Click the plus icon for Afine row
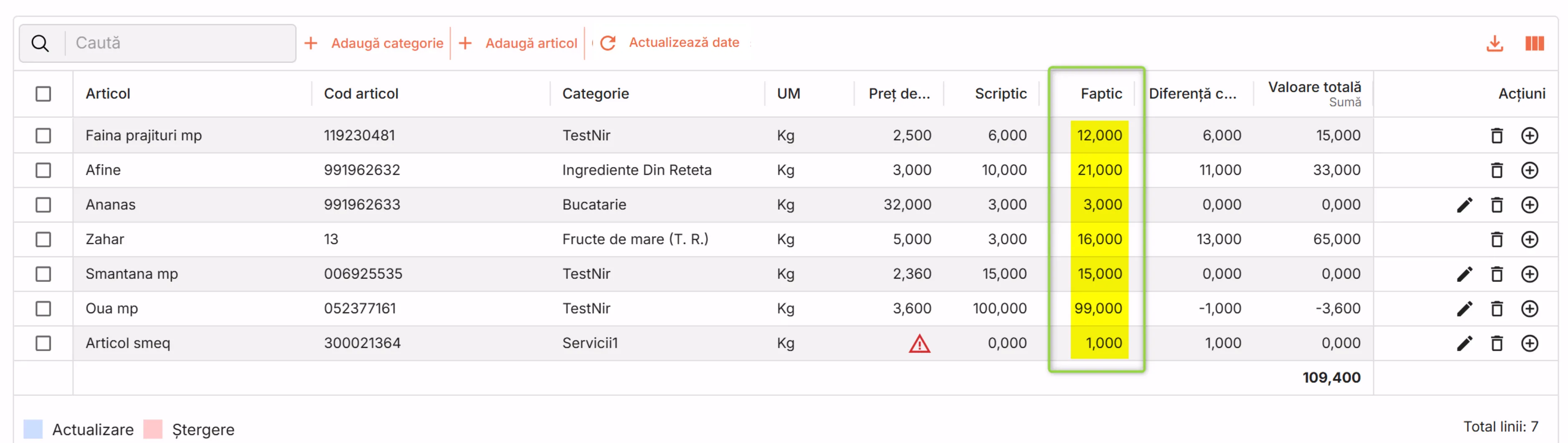Screen dimensions: 1568x443 pyautogui.click(x=1529, y=170)
